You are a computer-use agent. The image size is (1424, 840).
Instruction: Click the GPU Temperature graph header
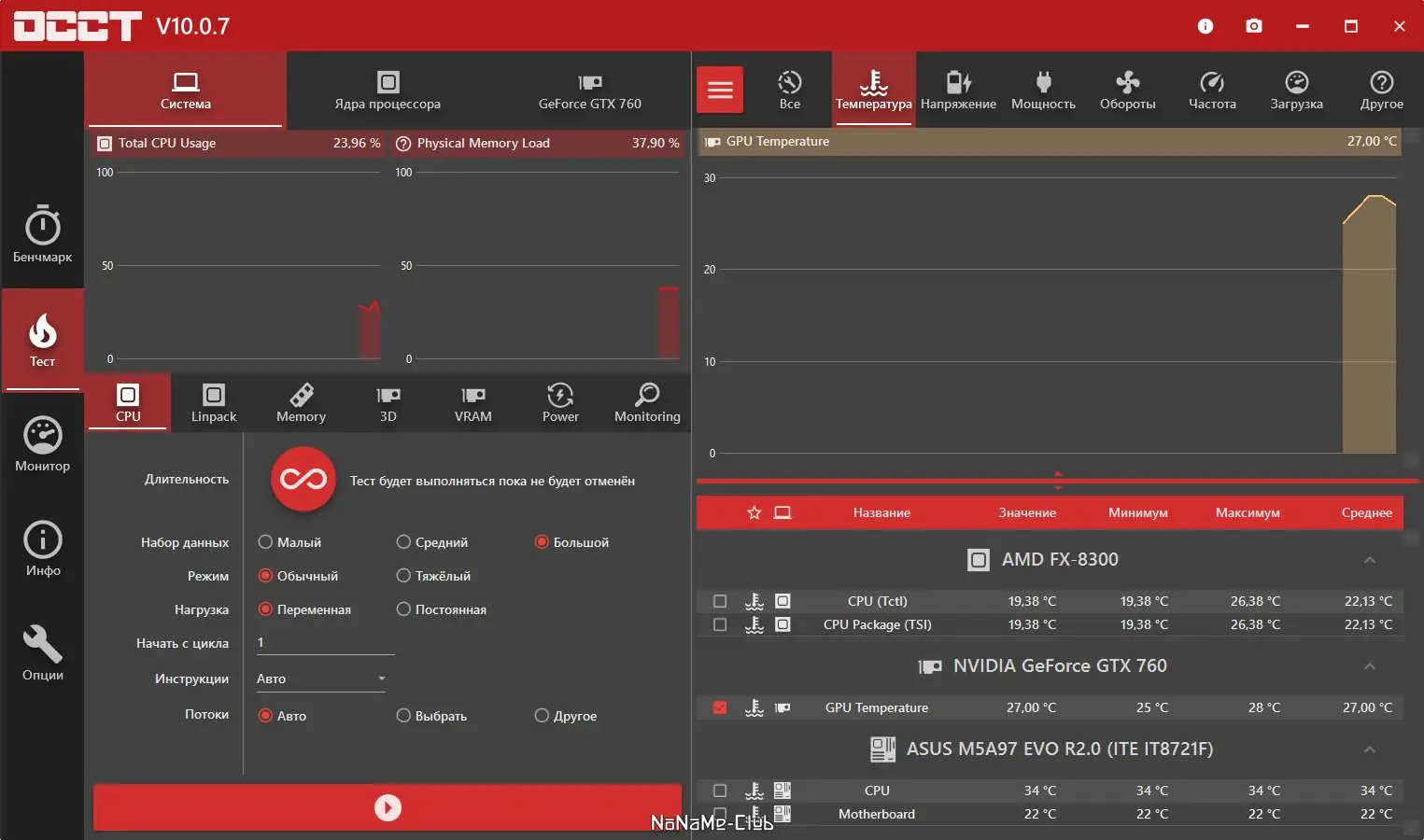[x=1050, y=141]
